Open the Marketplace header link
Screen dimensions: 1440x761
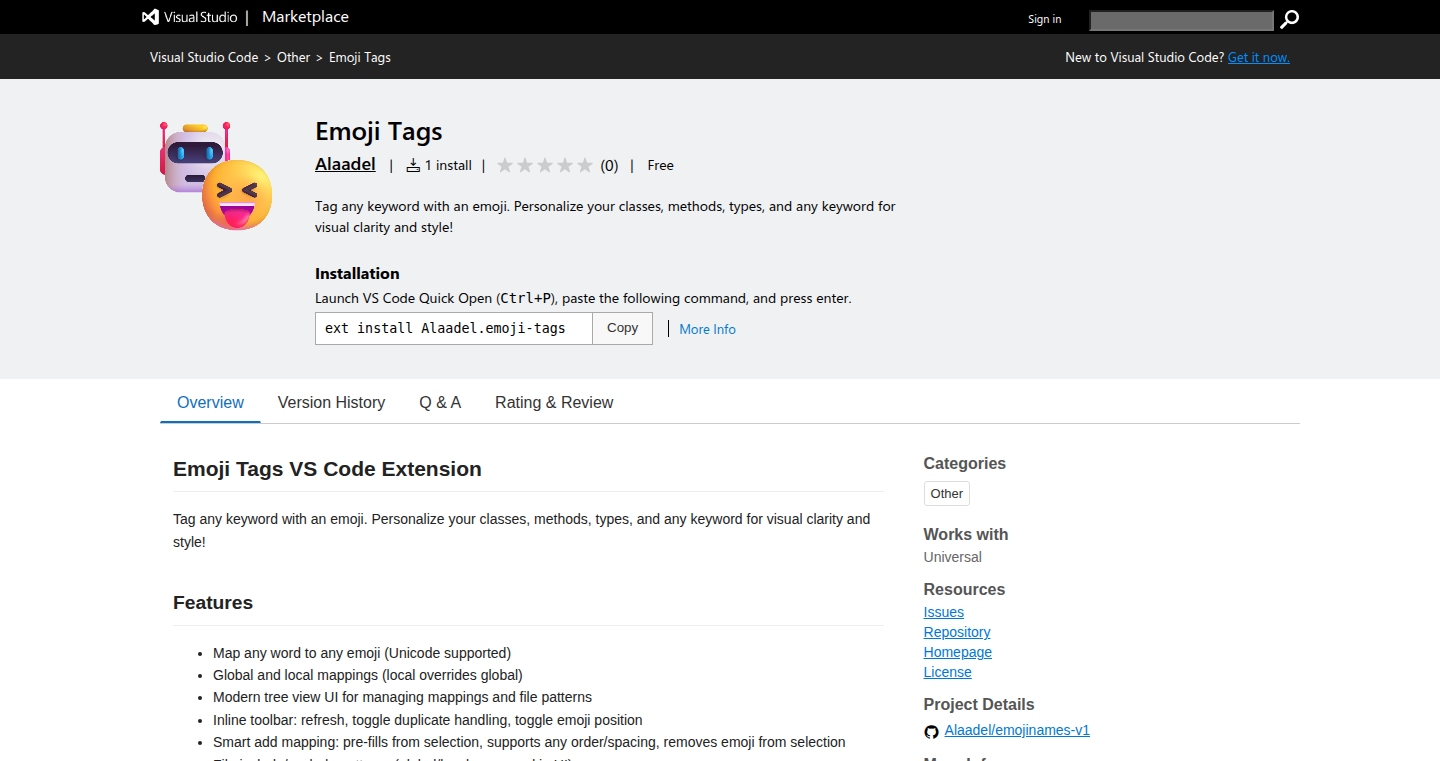305,17
